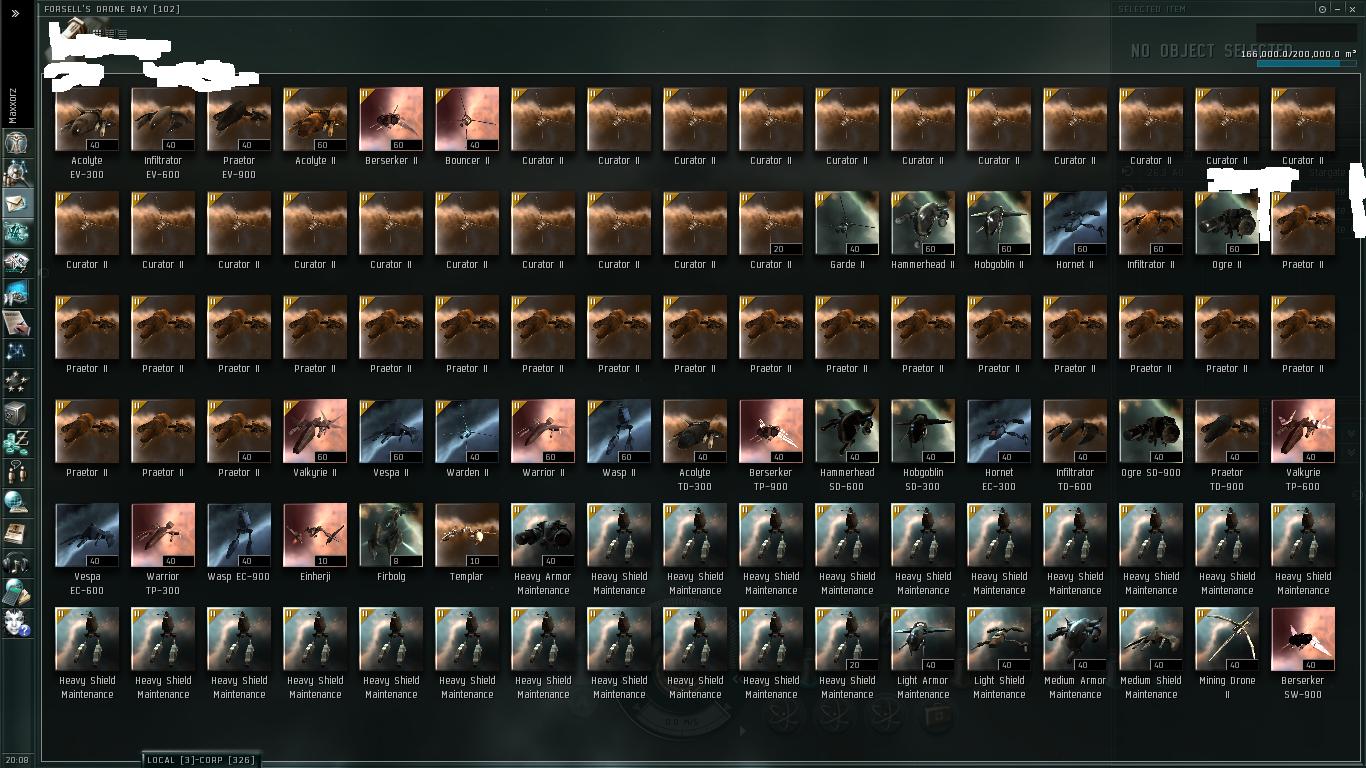
Task: Toggle the drone bay window pin circle
Action: click(x=1322, y=9)
